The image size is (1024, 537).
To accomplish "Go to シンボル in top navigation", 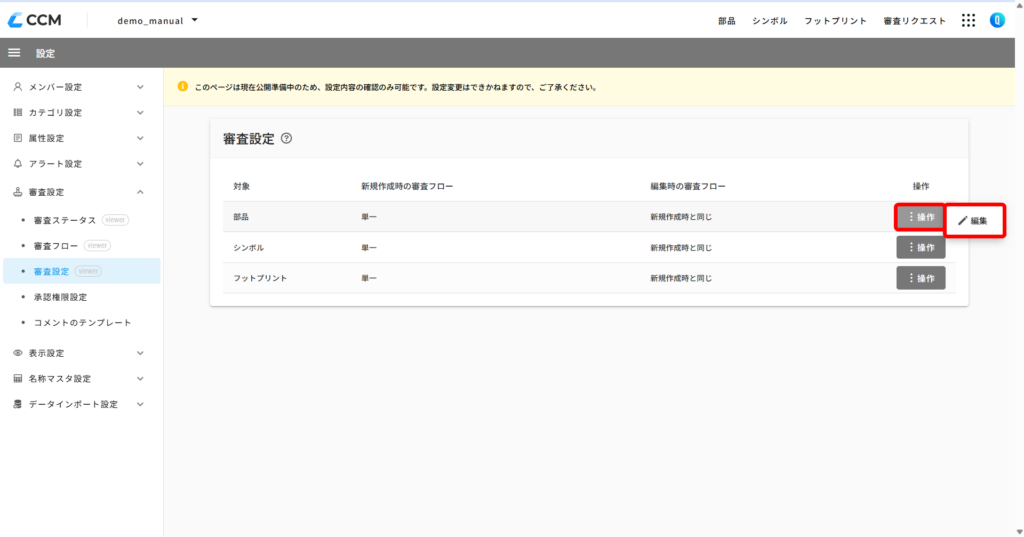I will 770,21.
